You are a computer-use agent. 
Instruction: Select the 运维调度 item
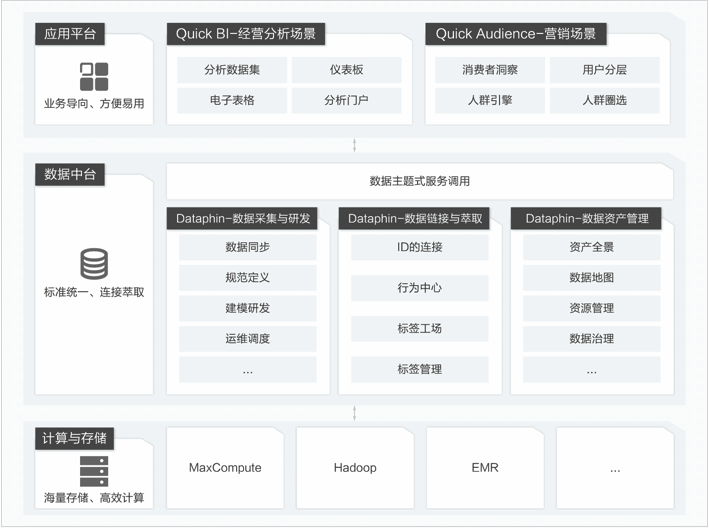[x=248, y=339]
